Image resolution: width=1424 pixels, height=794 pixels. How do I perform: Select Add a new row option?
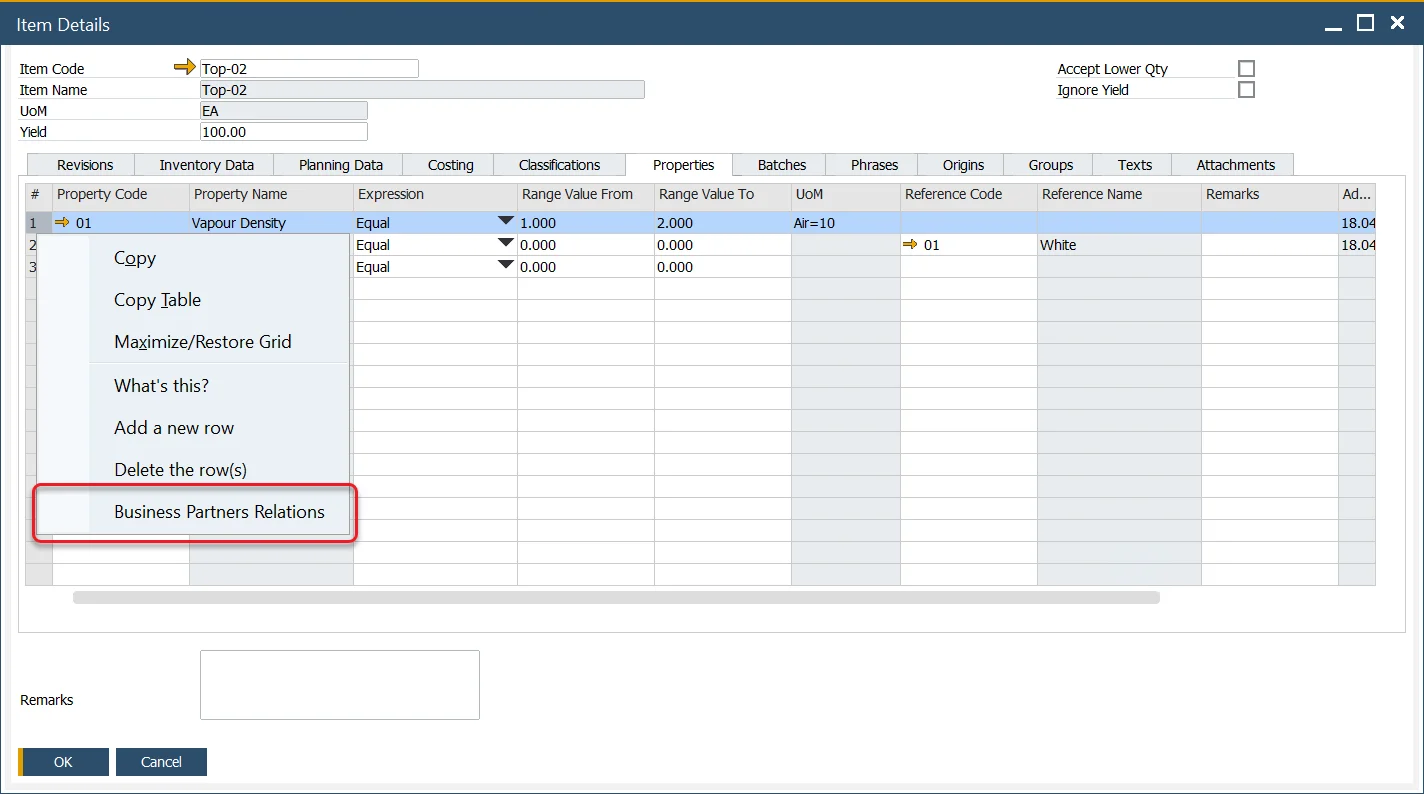174,428
